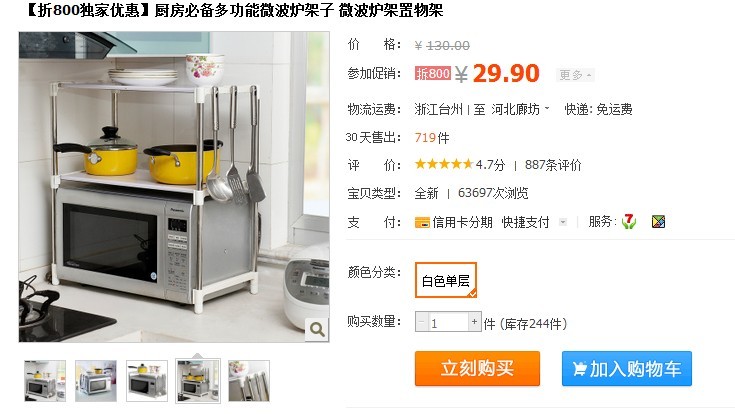735x414 pixels.
Task: Open the 887条评价 reviews link
Action: click(x=553, y=165)
